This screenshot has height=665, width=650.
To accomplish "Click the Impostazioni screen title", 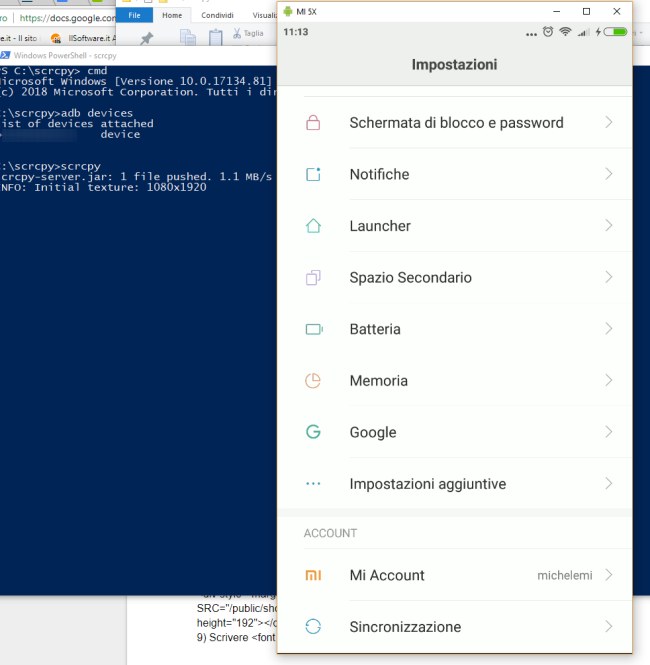I will [x=455, y=64].
